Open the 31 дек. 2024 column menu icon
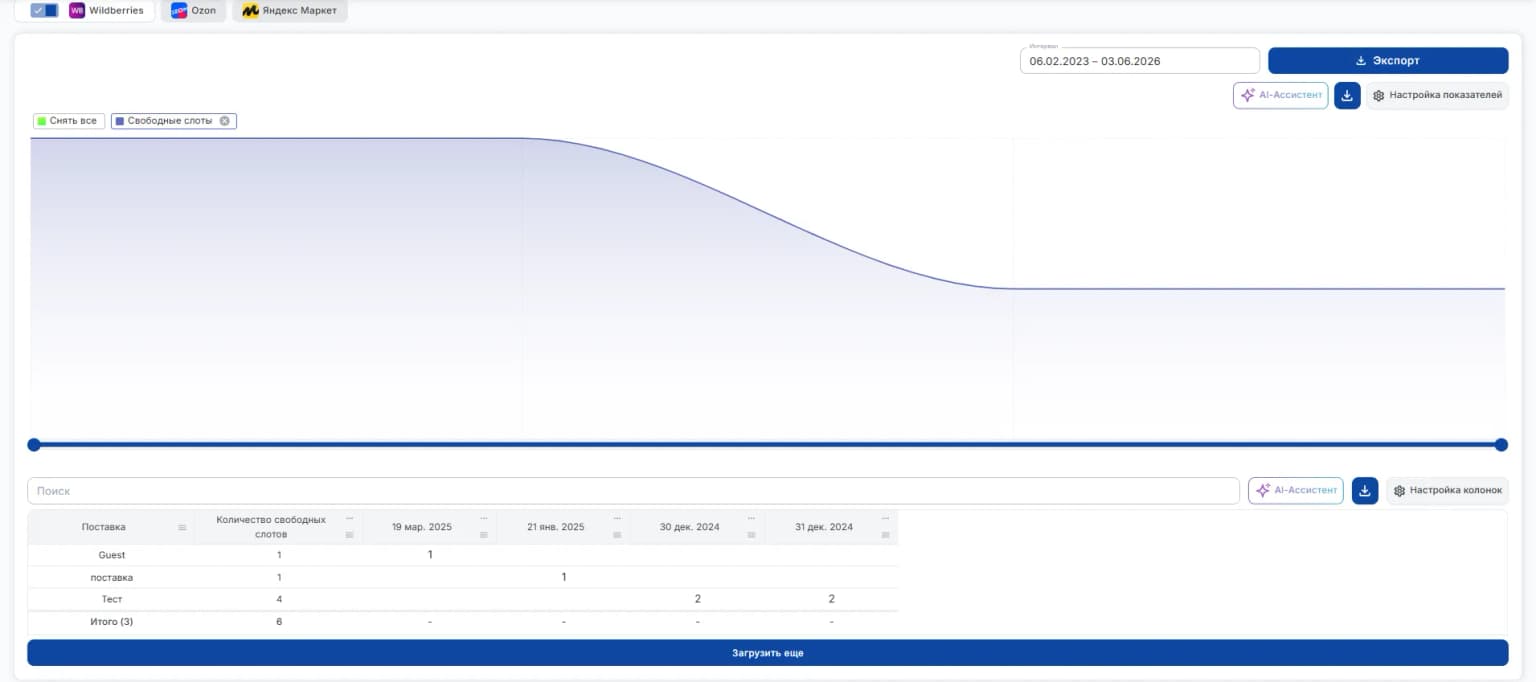This screenshot has height=682, width=1536. 886,535
